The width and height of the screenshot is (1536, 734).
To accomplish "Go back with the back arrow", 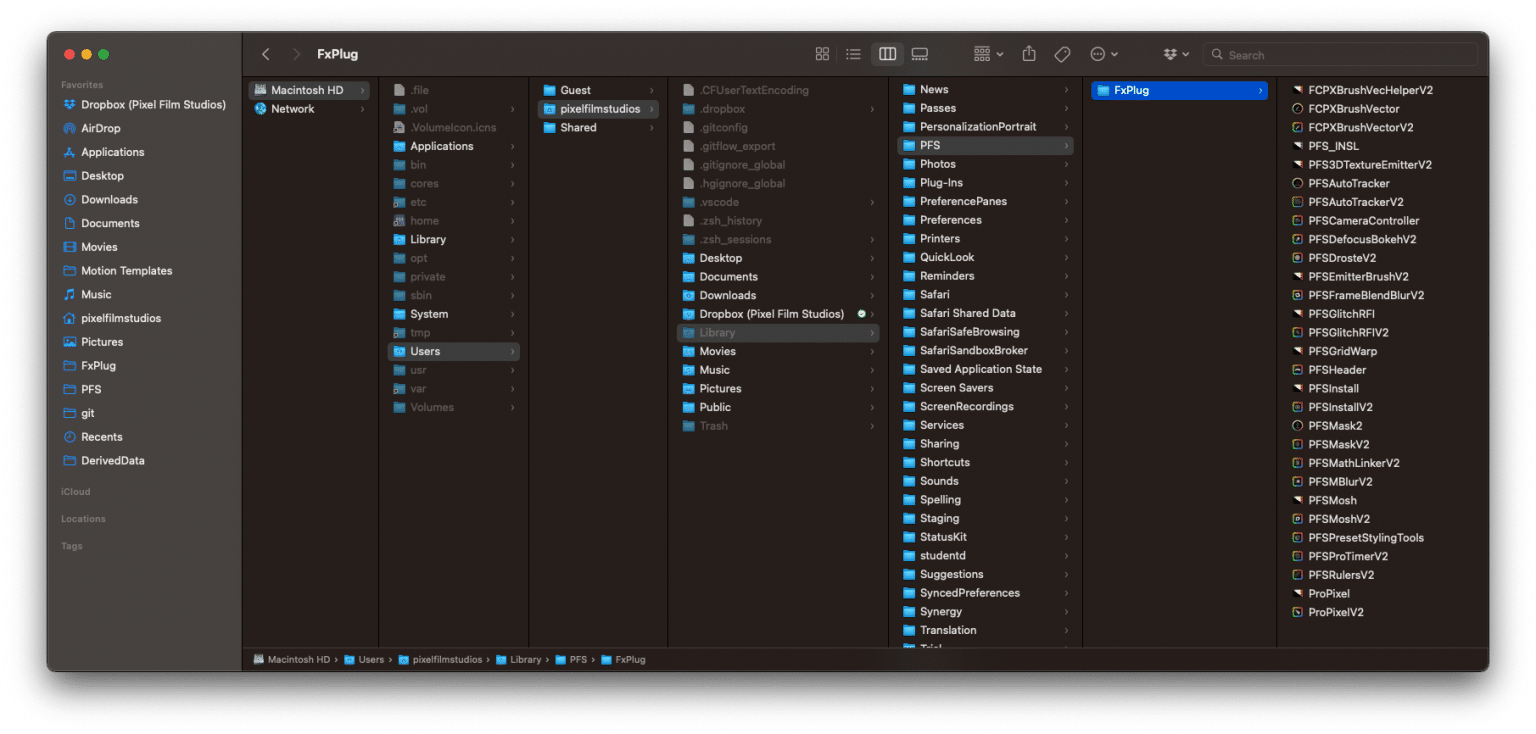I will pos(265,54).
